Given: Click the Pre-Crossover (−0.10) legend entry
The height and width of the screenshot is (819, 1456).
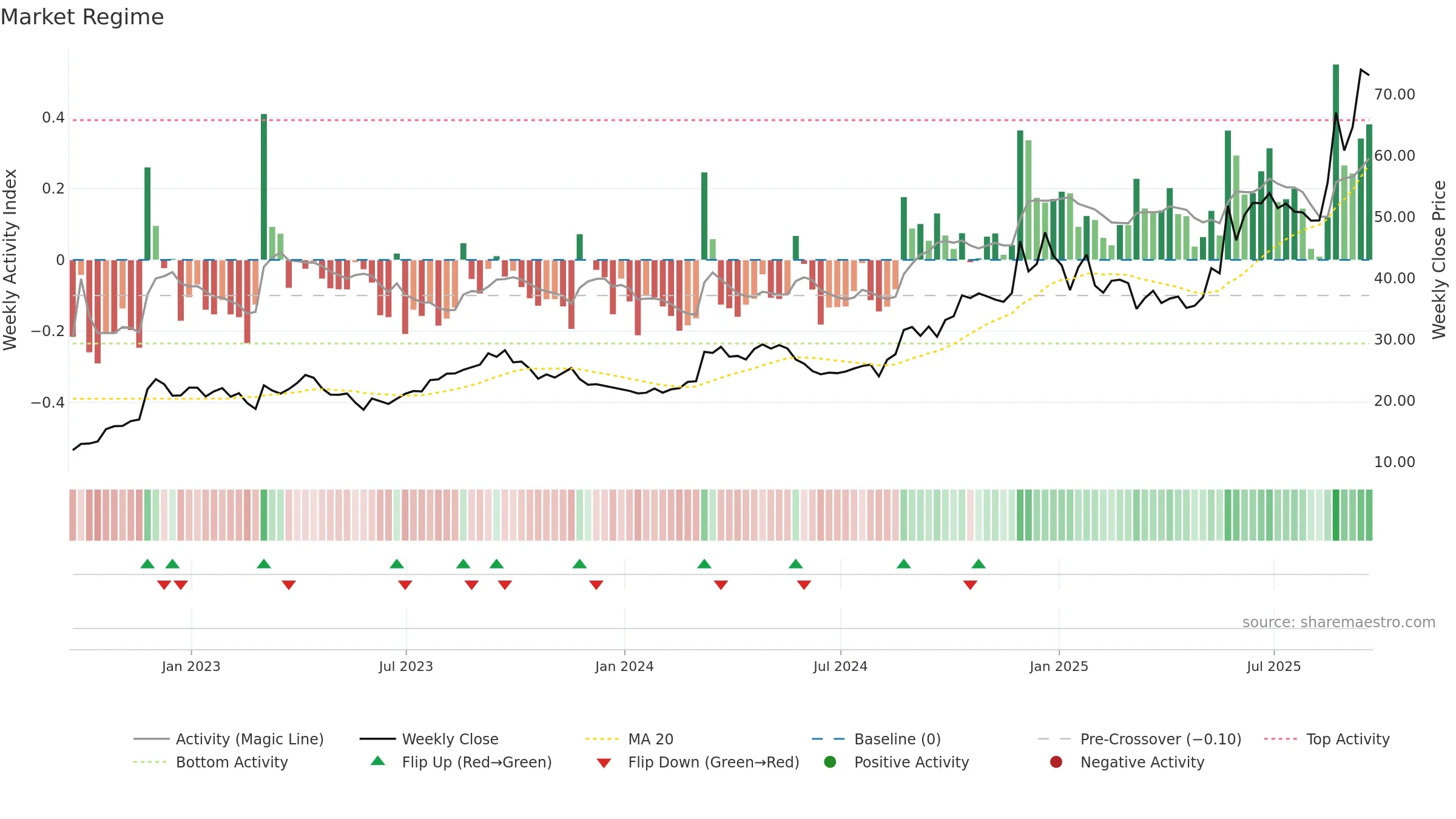Looking at the screenshot, I should (x=1140, y=739).
